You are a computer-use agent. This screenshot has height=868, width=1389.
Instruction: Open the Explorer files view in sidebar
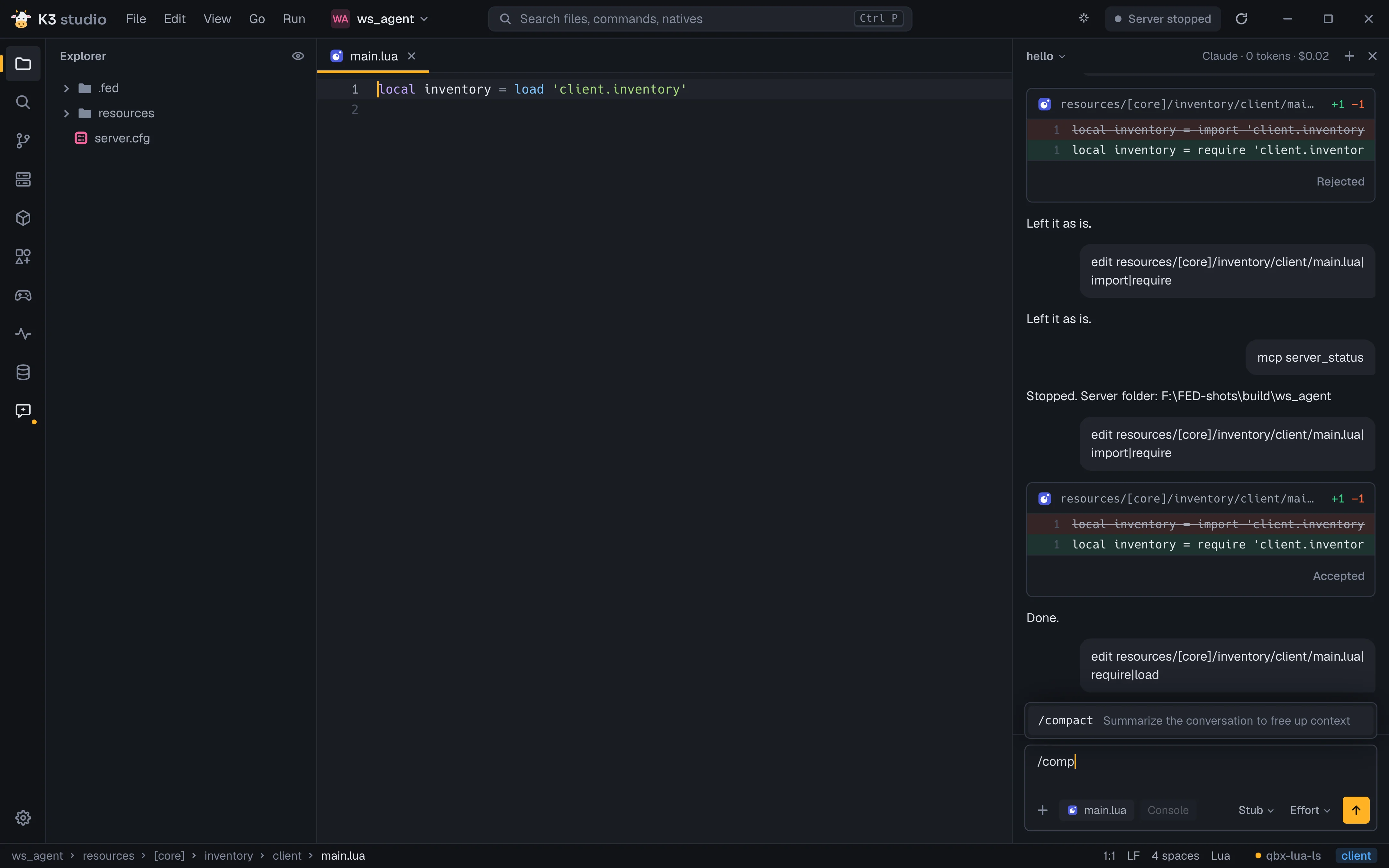click(23, 64)
